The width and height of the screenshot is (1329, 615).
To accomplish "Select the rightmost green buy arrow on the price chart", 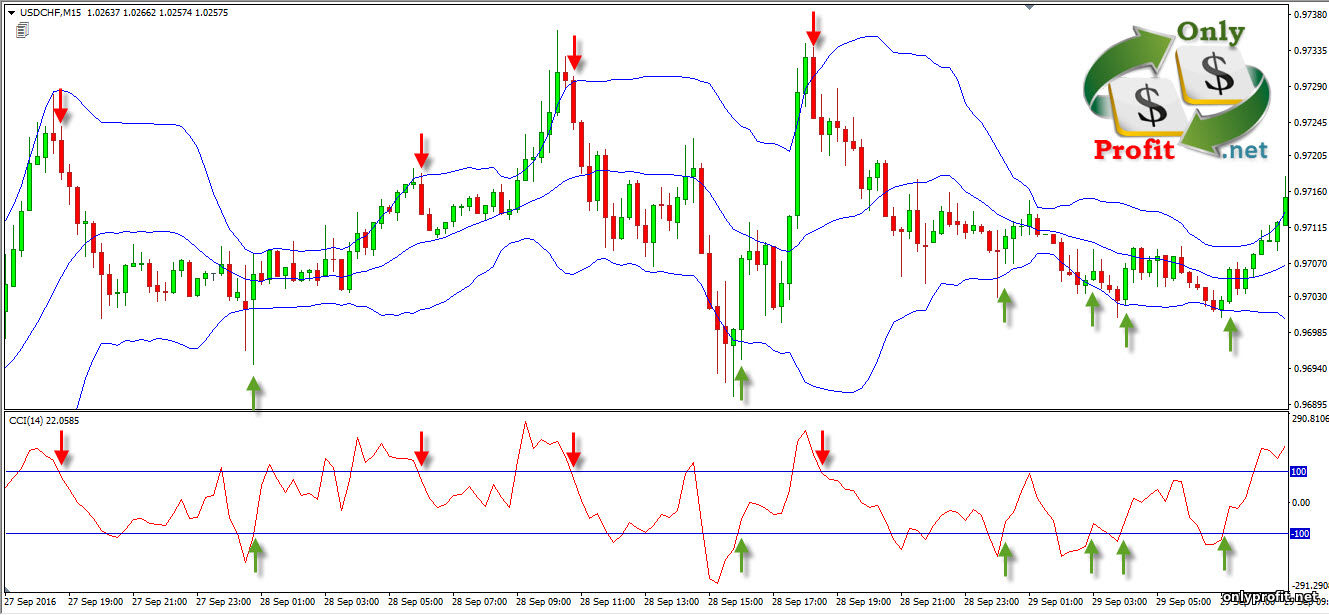I will (x=1231, y=335).
